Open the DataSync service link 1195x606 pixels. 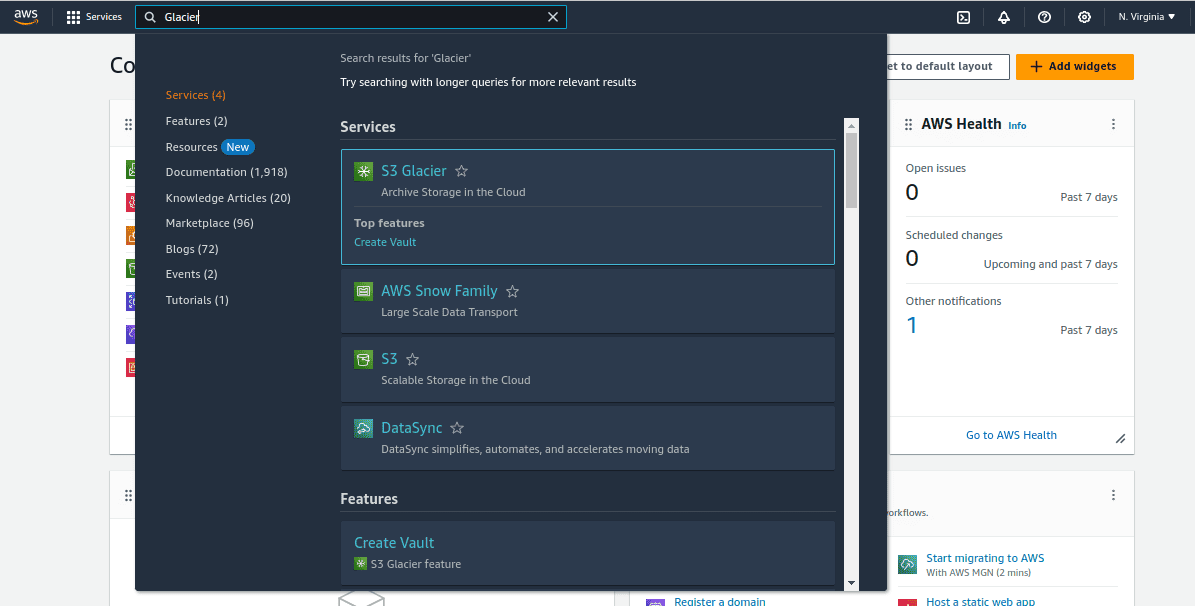[412, 428]
